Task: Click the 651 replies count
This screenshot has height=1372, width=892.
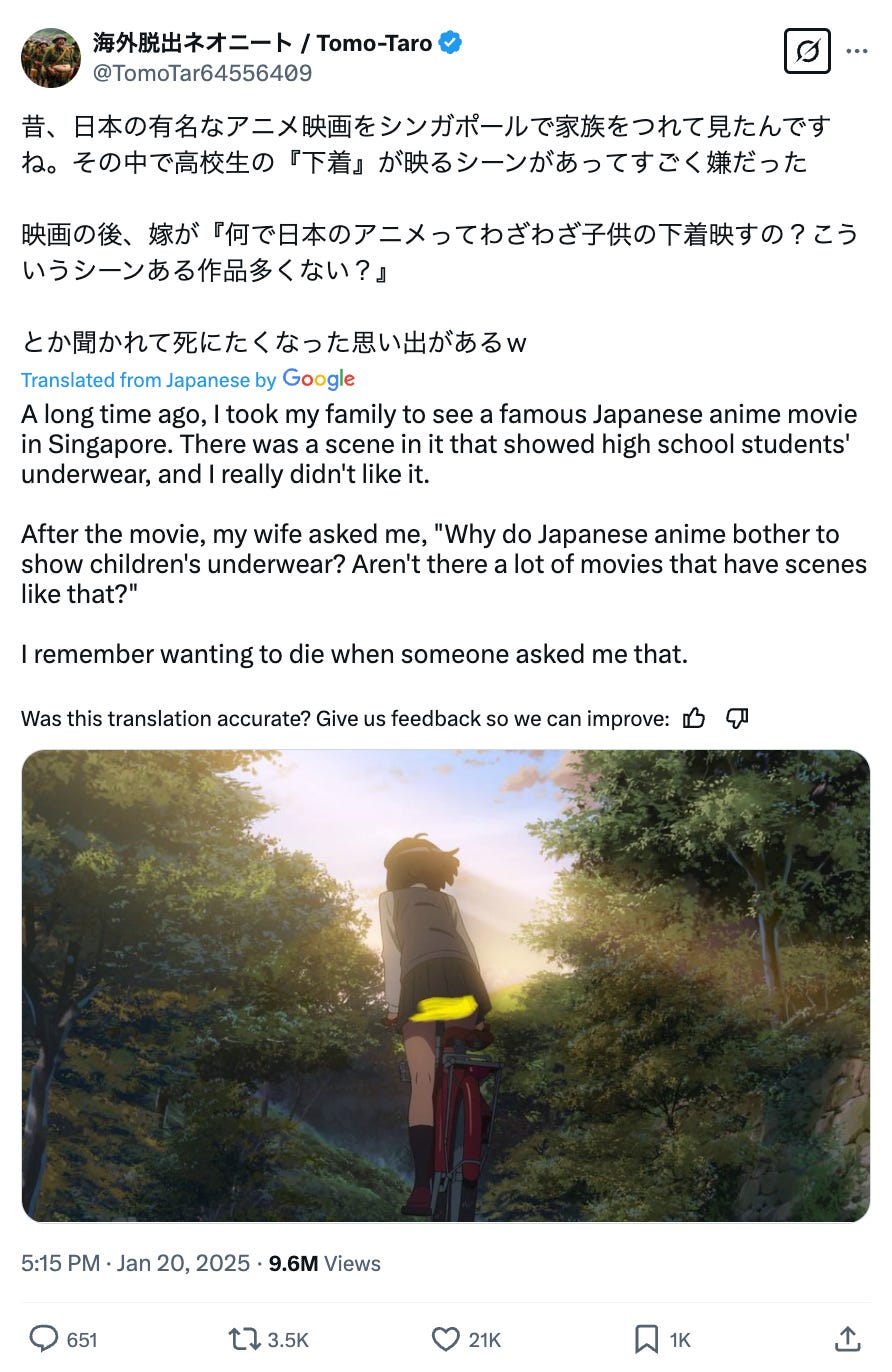Action: (x=82, y=1340)
